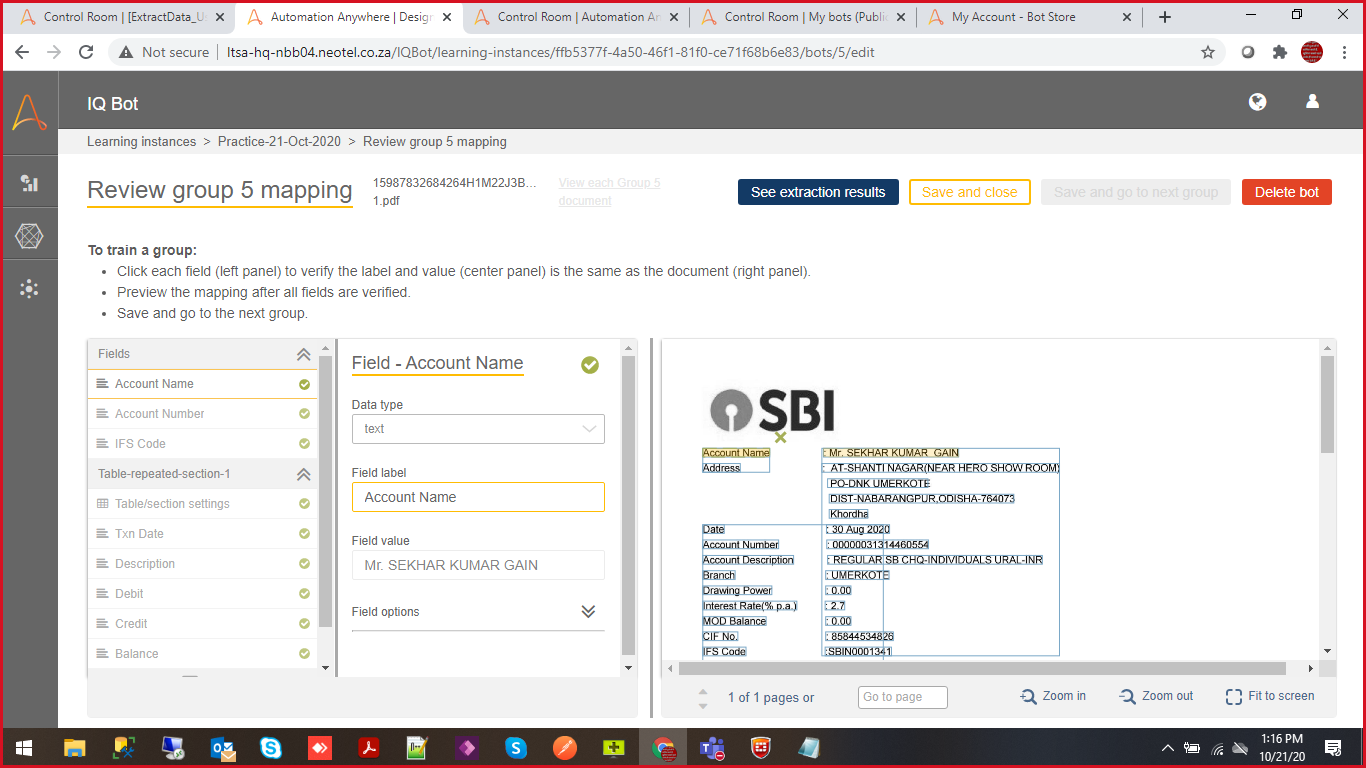Show hidden system tray icons

pyautogui.click(x=1167, y=747)
